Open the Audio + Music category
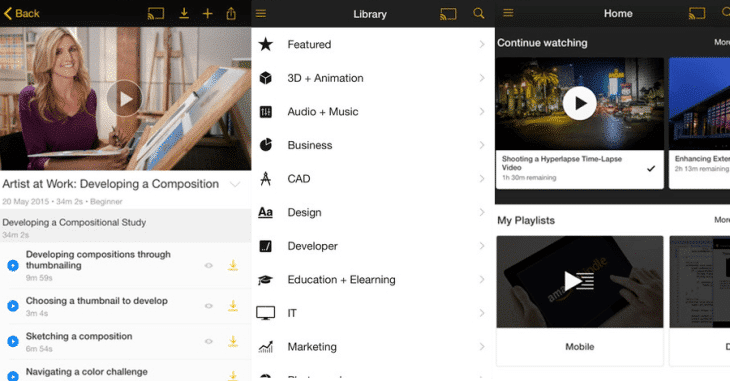 click(x=373, y=111)
